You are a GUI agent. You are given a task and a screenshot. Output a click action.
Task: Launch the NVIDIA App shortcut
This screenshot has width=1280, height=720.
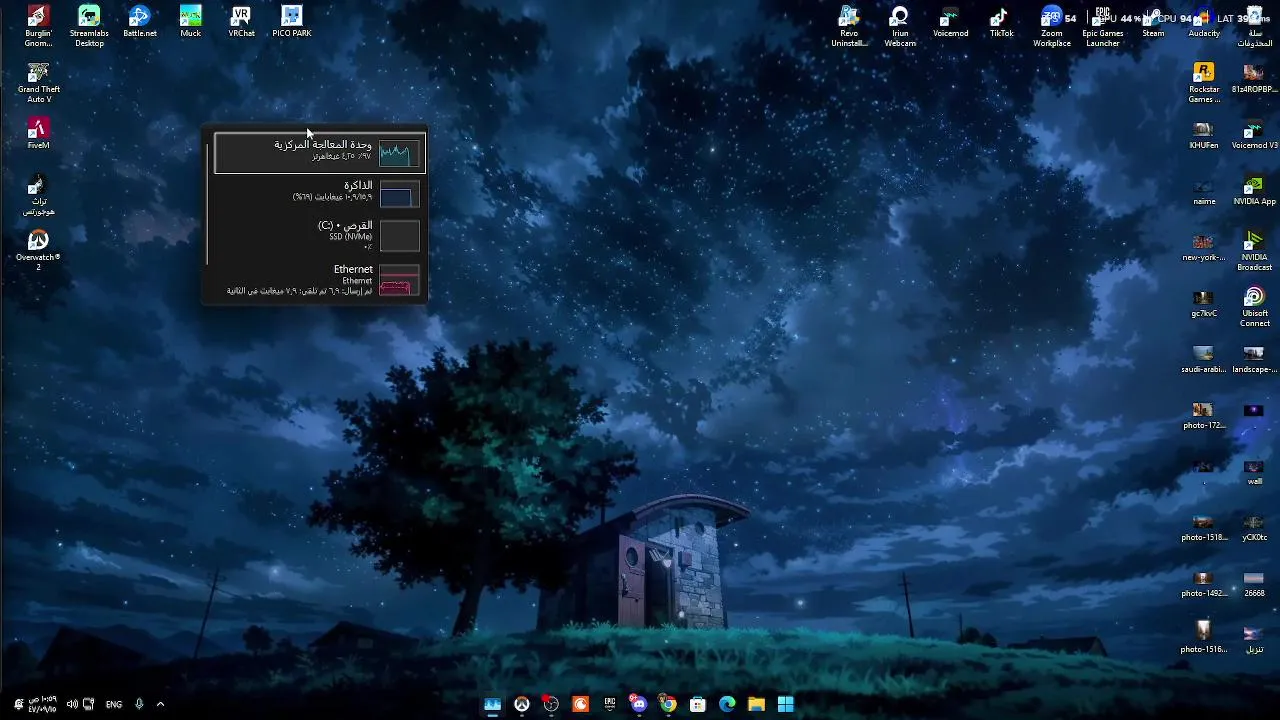point(1254,189)
